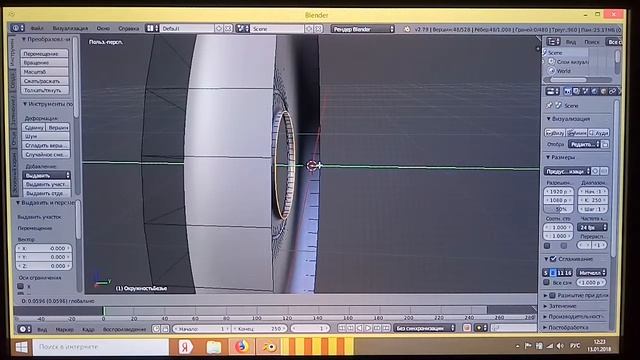Open the Файл menu
Viewport: 640px width, 360px height.
click(x=37, y=29)
